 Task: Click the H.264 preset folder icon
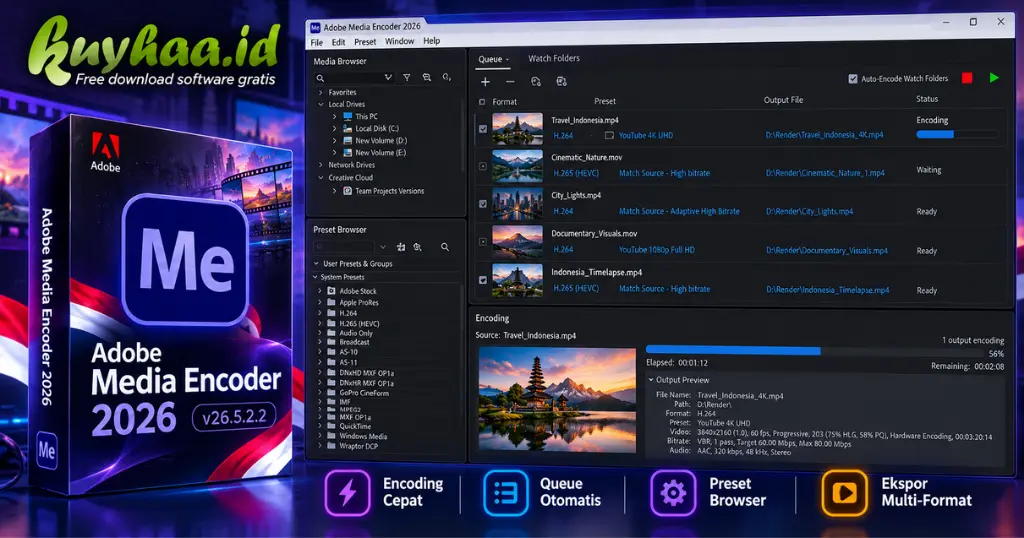coord(331,313)
